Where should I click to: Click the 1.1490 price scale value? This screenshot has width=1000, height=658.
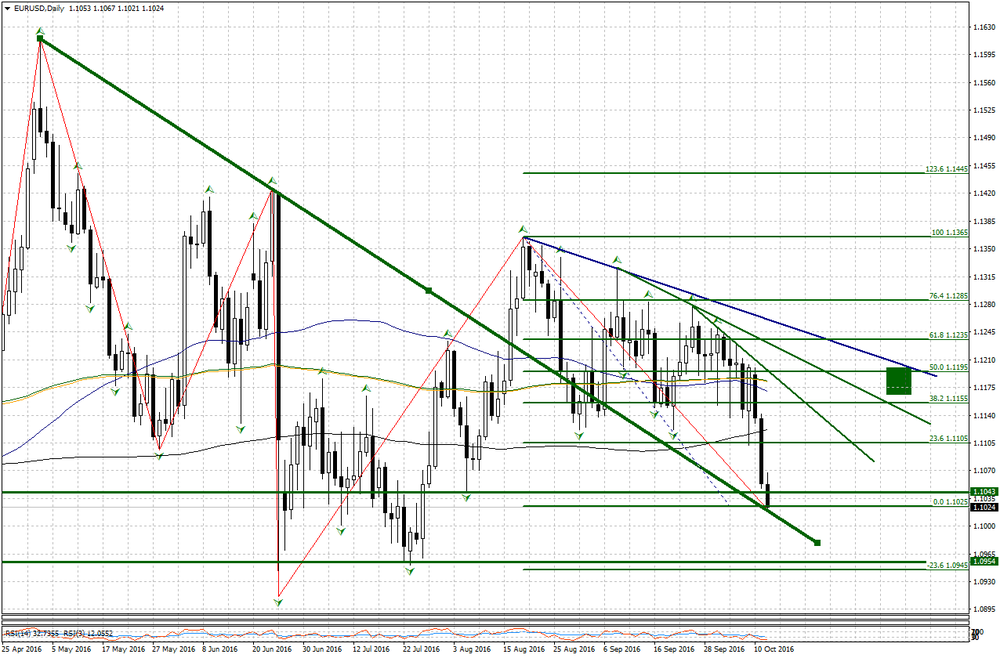pos(985,138)
